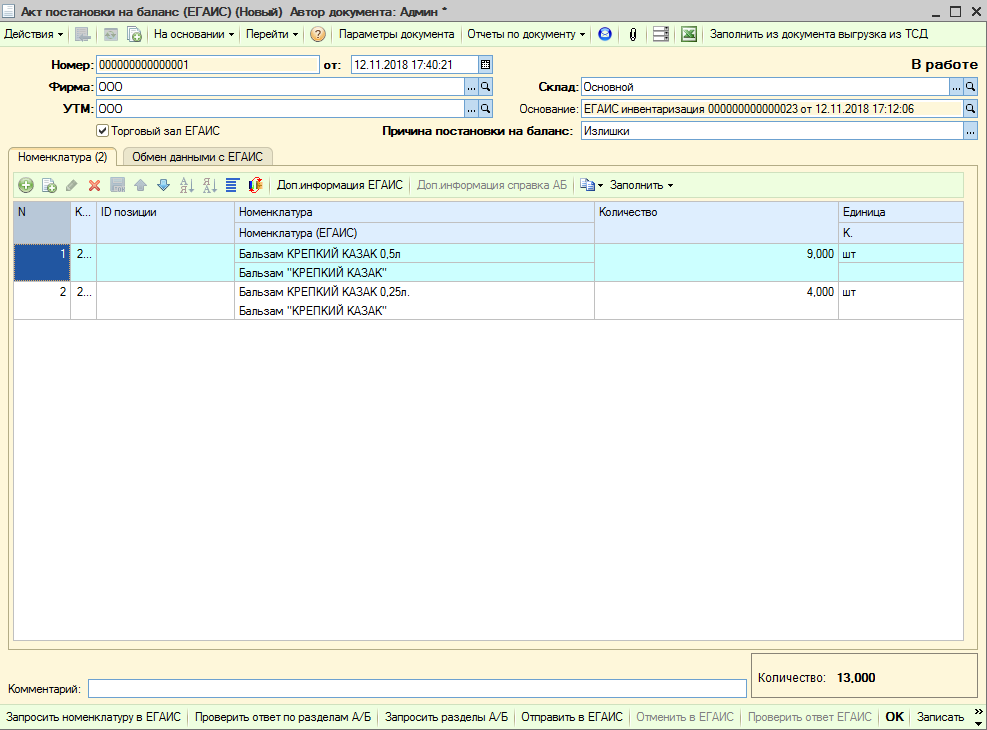Viewport: 987px width, 730px height.
Task: Move row up with the up arrow
Action: pyautogui.click(x=140, y=185)
